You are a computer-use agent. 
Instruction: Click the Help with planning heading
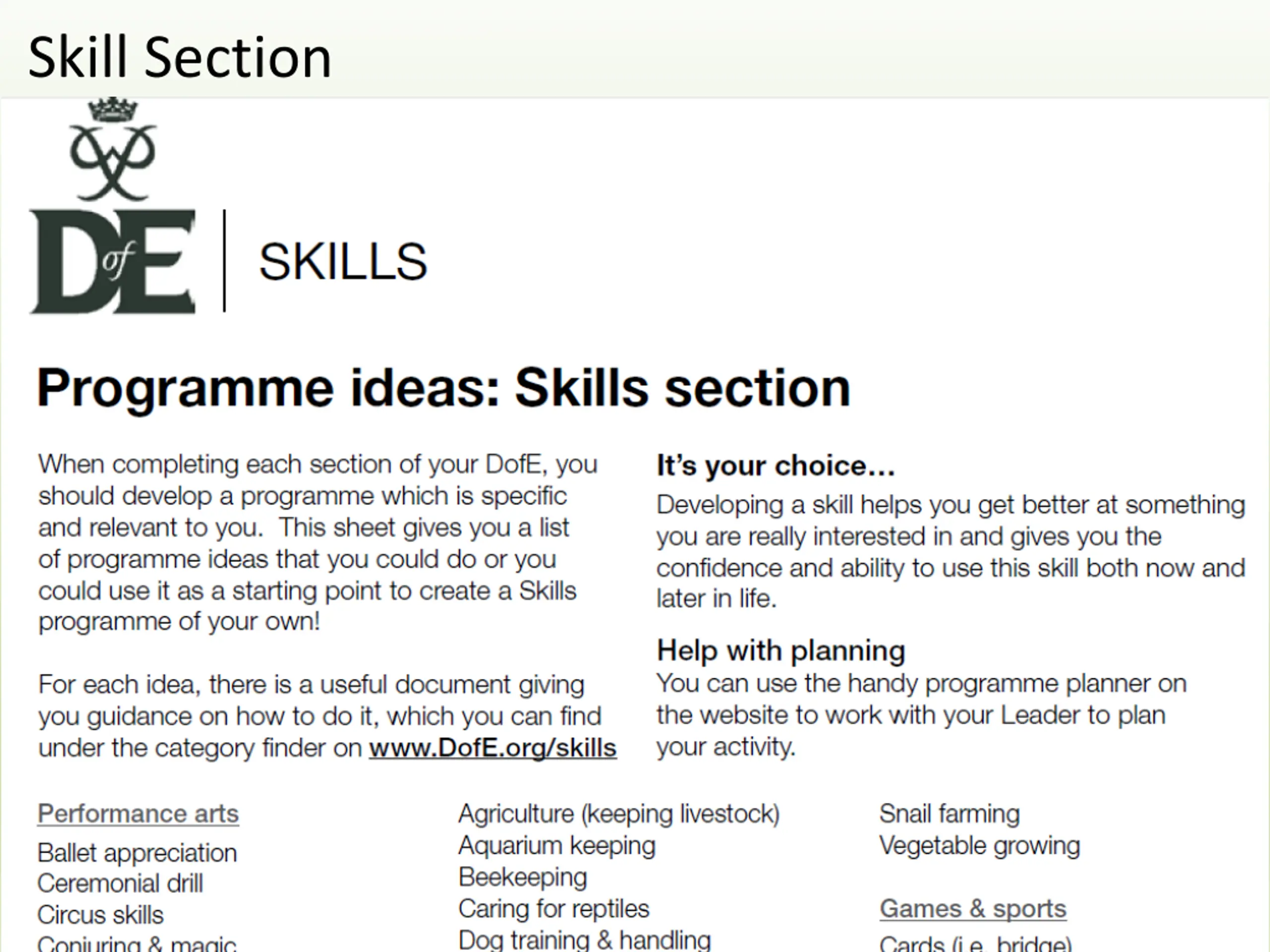tap(780, 651)
